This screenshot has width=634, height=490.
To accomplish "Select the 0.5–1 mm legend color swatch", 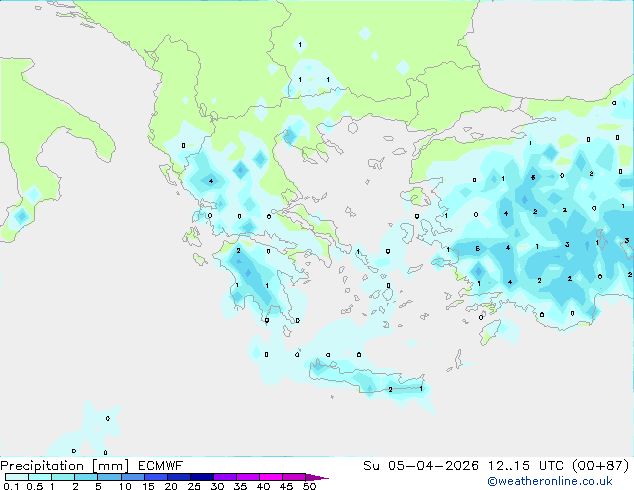I will tap(40, 477).
